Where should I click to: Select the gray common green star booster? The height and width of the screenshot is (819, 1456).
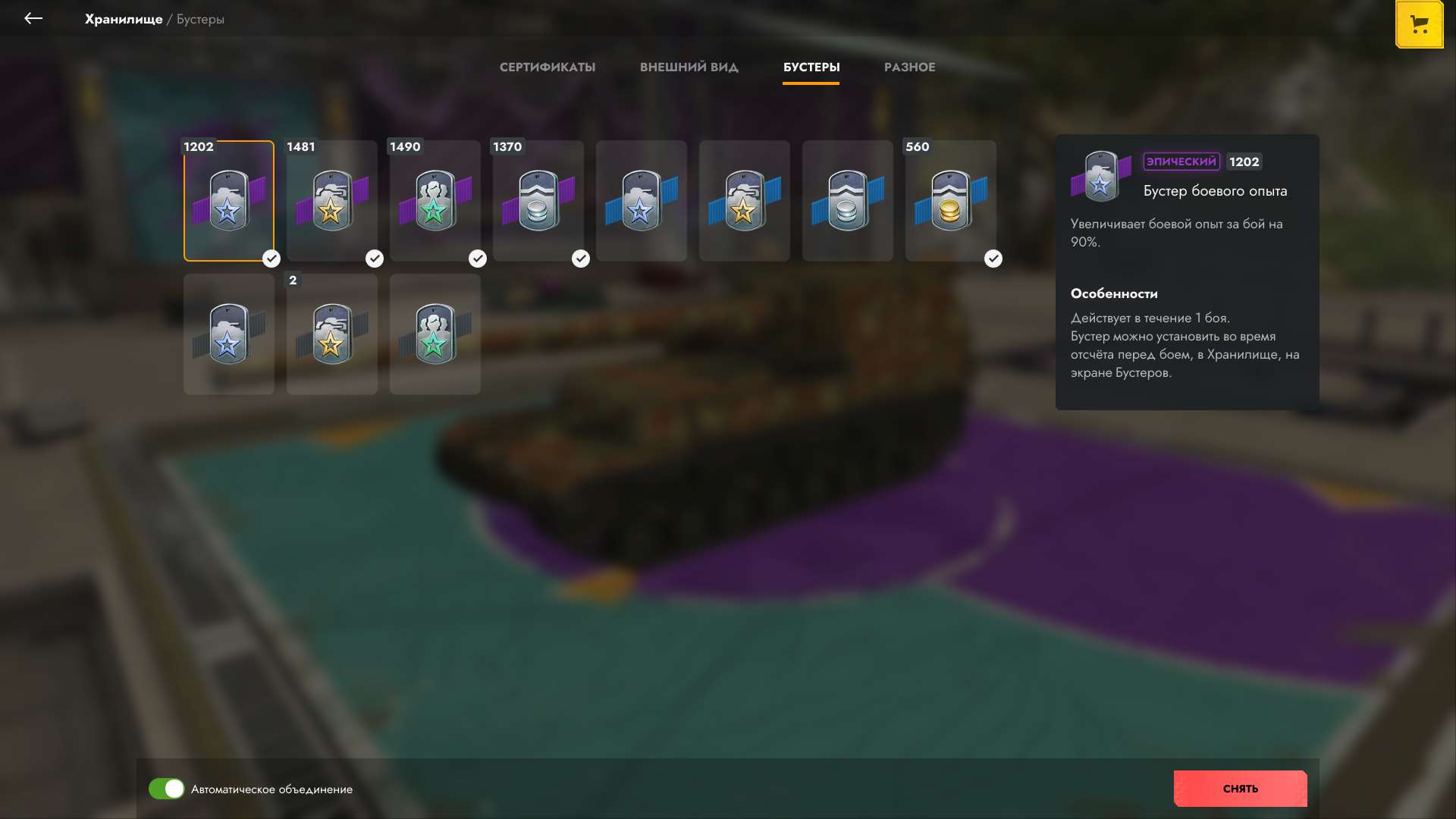pos(435,334)
